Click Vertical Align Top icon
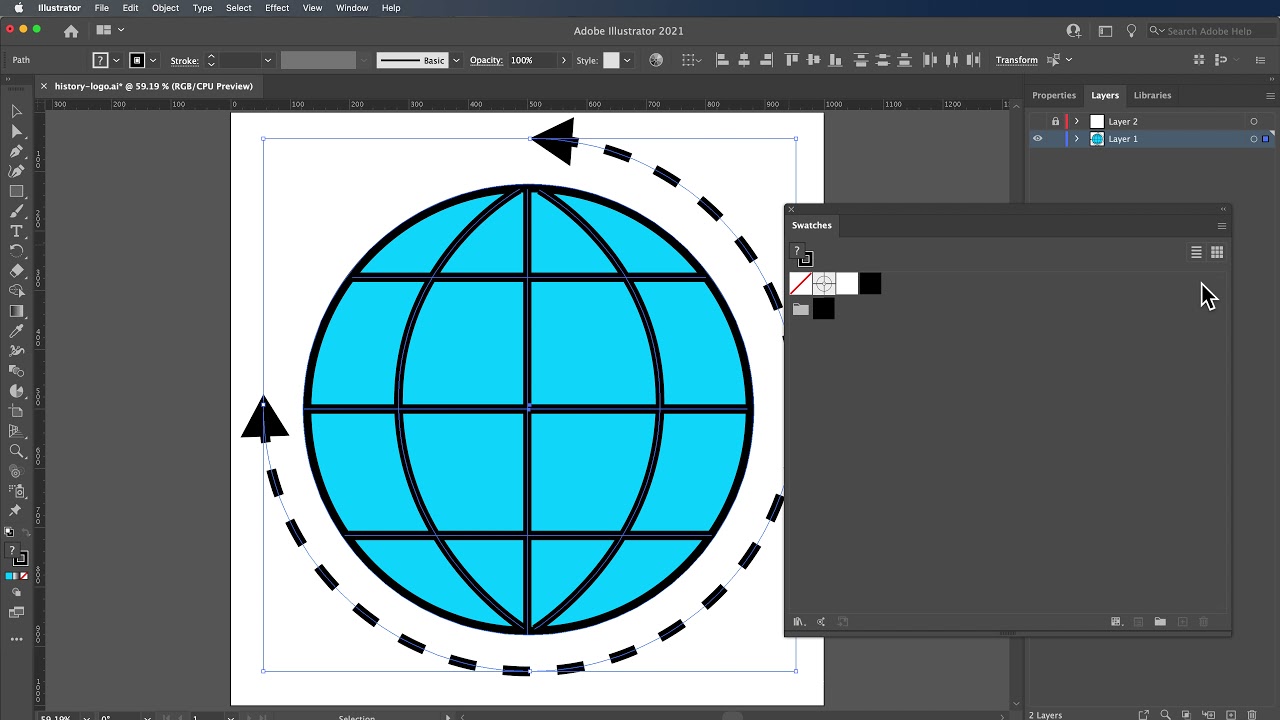The height and width of the screenshot is (720, 1280). point(792,60)
